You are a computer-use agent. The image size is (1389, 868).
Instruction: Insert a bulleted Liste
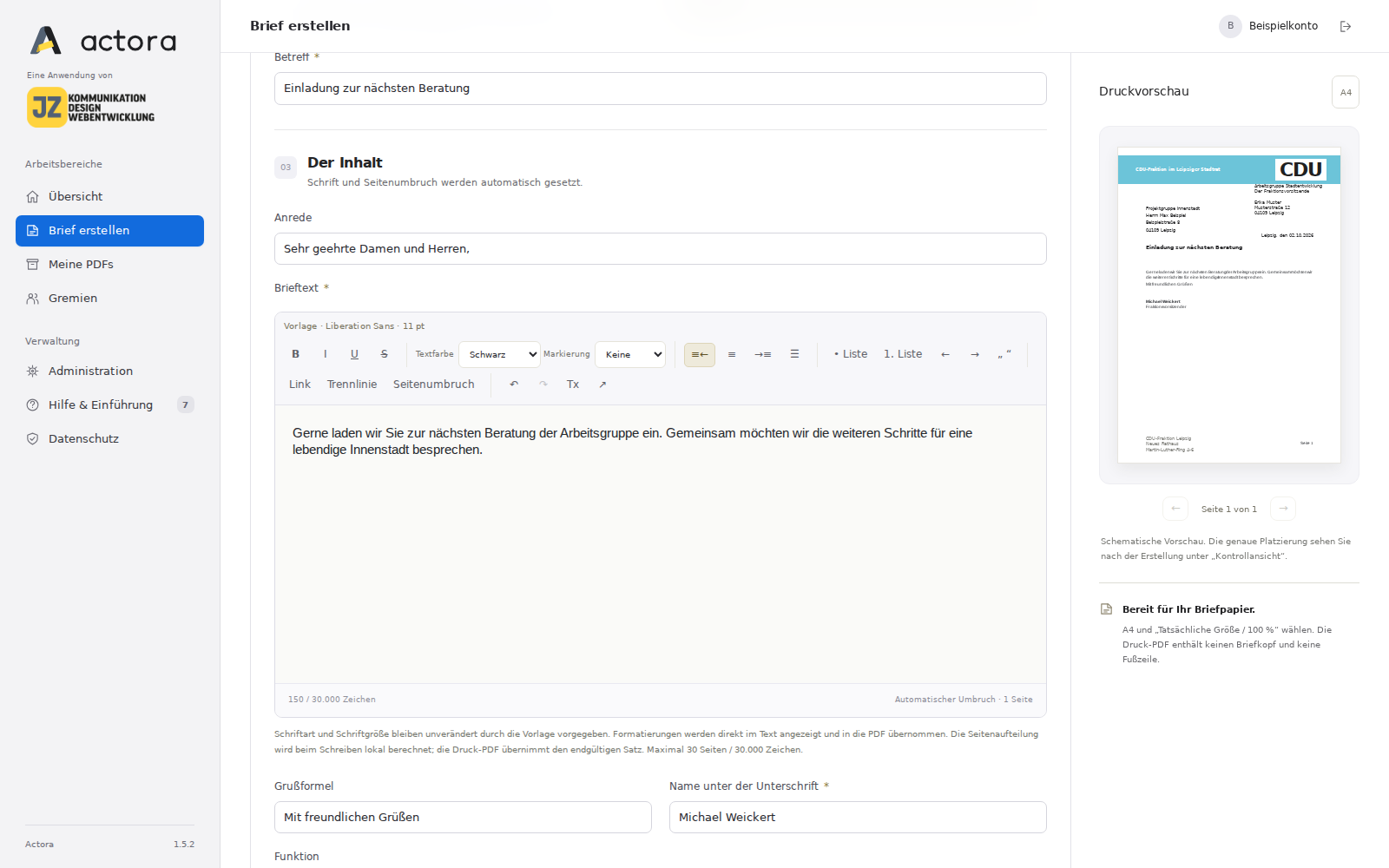coord(851,354)
